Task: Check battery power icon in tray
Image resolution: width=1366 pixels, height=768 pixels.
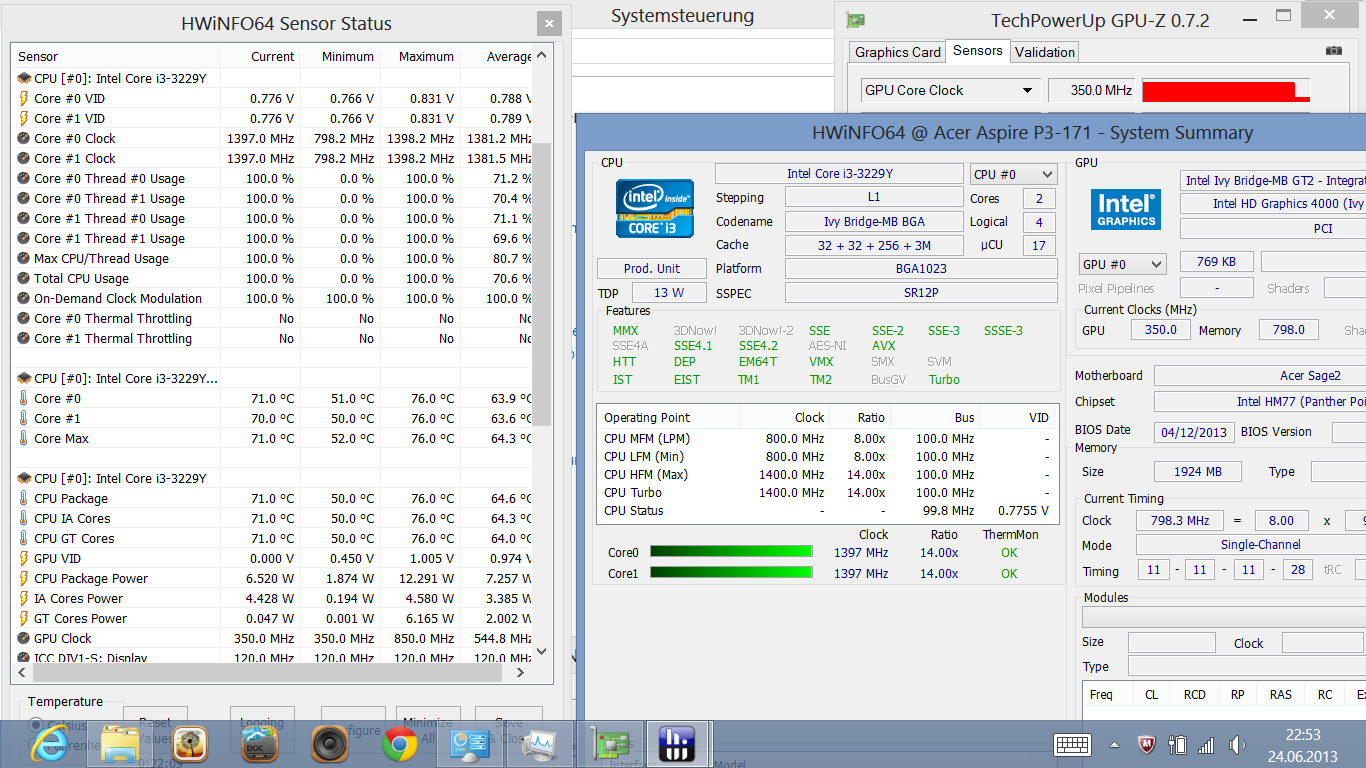Action: [x=1177, y=745]
